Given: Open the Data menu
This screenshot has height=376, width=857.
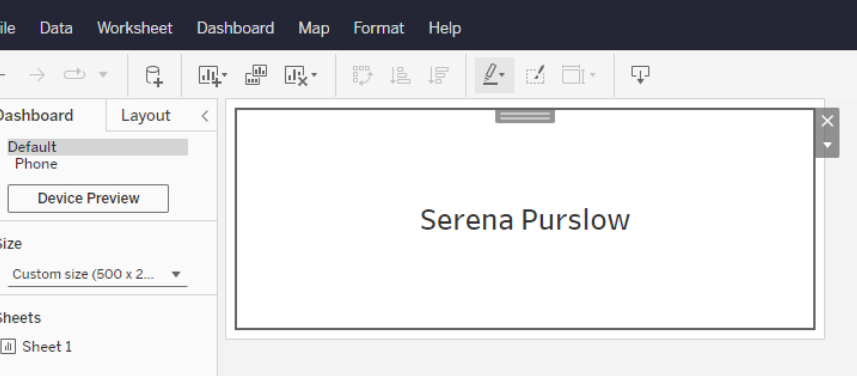Looking at the screenshot, I should 56,28.
